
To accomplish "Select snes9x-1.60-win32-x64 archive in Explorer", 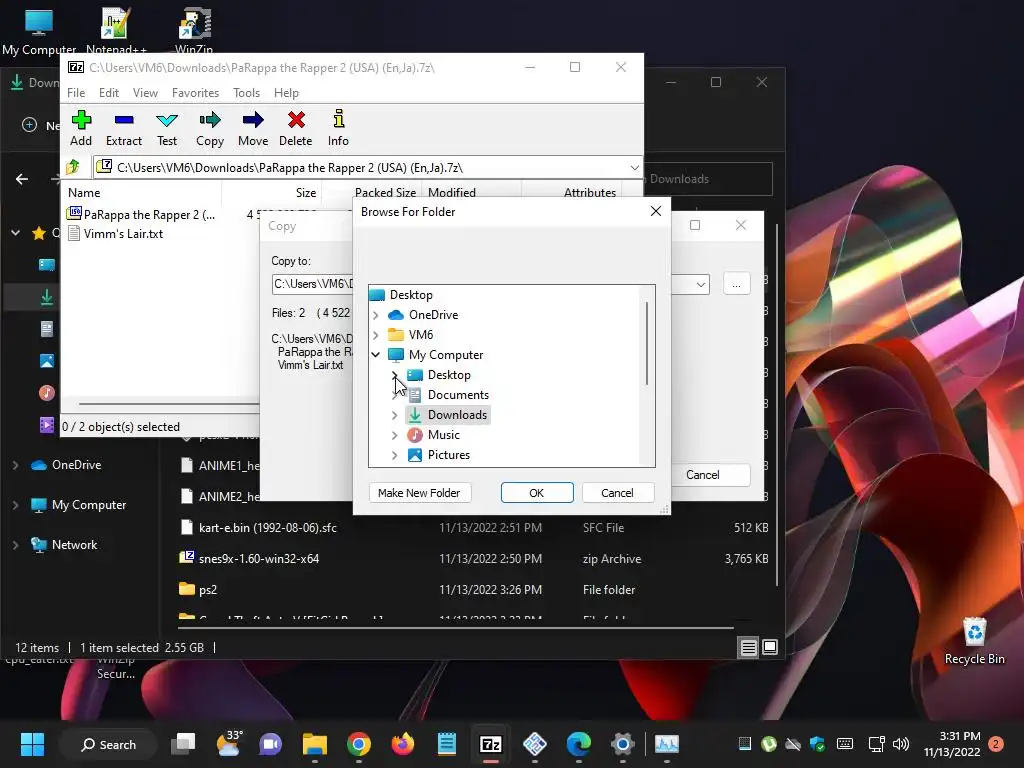I will click(259, 558).
